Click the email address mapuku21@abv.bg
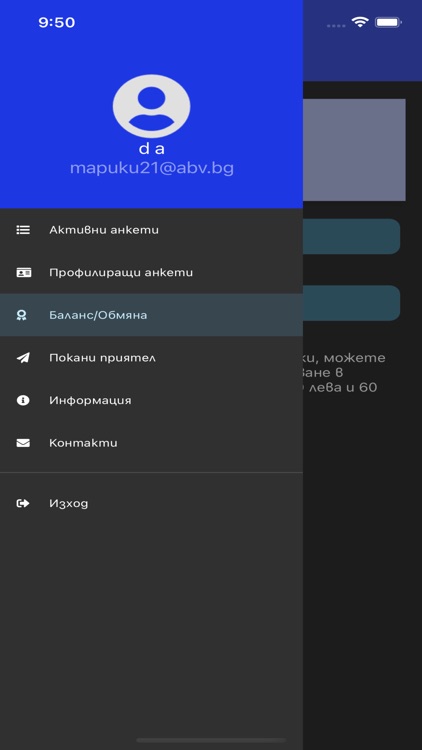Screen dimensions: 422x750 152,168
